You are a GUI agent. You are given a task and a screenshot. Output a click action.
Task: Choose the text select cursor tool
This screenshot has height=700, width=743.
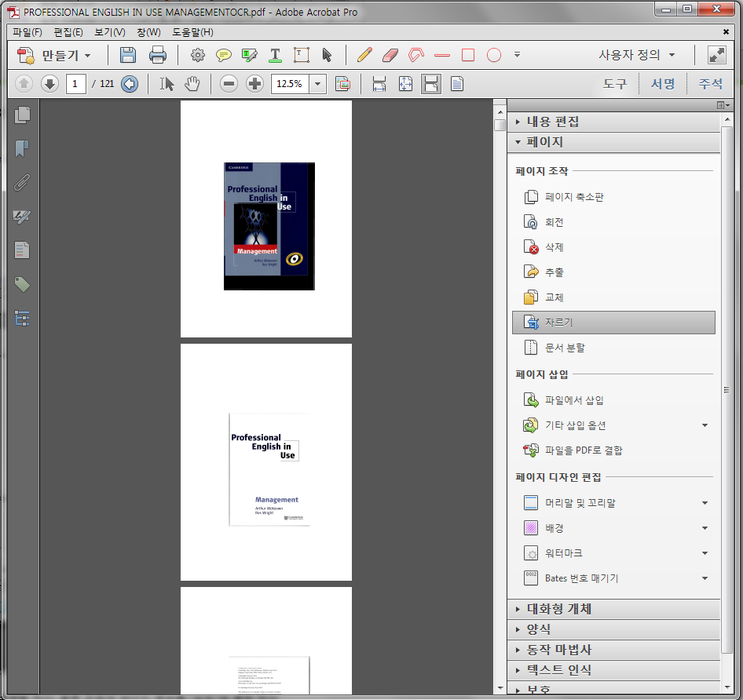click(x=166, y=84)
